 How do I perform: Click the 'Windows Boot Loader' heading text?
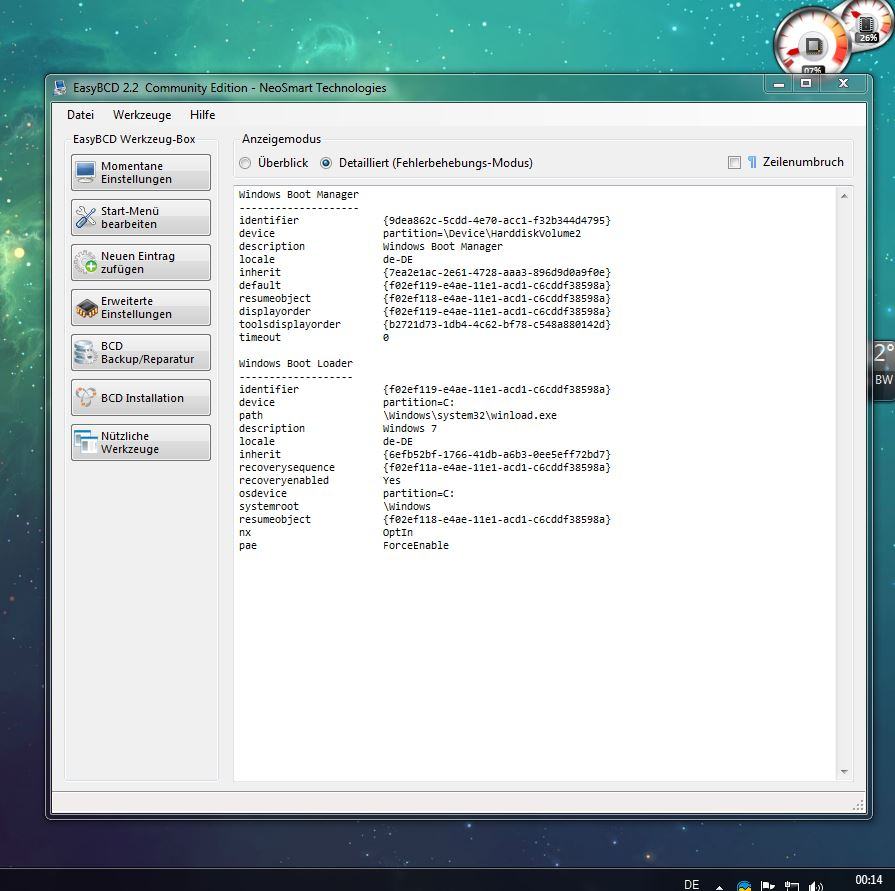296,364
